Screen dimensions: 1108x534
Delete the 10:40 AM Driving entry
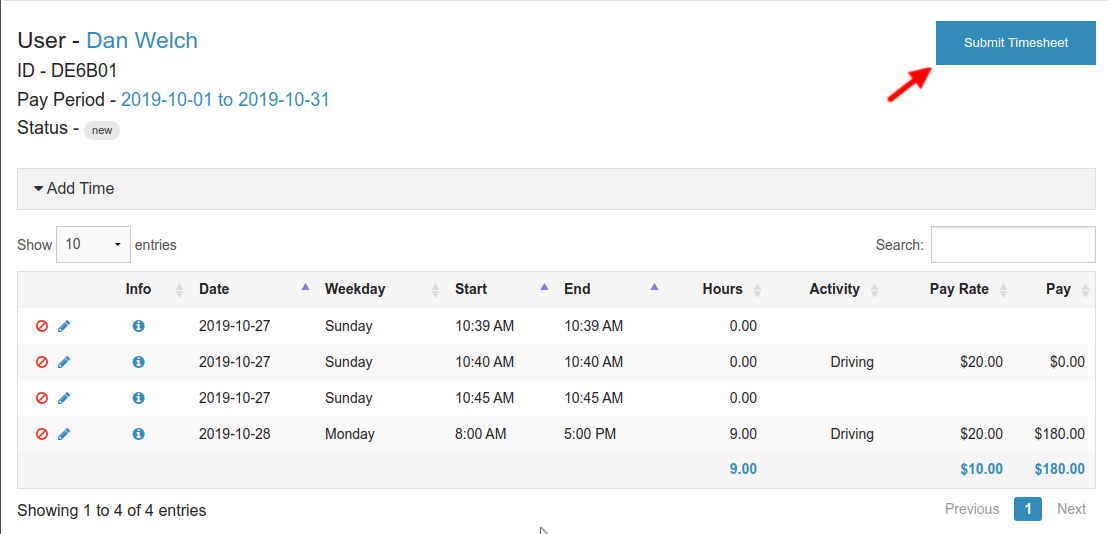point(42,362)
